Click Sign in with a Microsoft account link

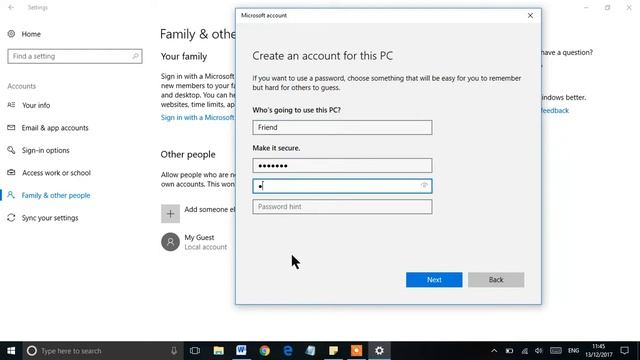tap(198, 118)
